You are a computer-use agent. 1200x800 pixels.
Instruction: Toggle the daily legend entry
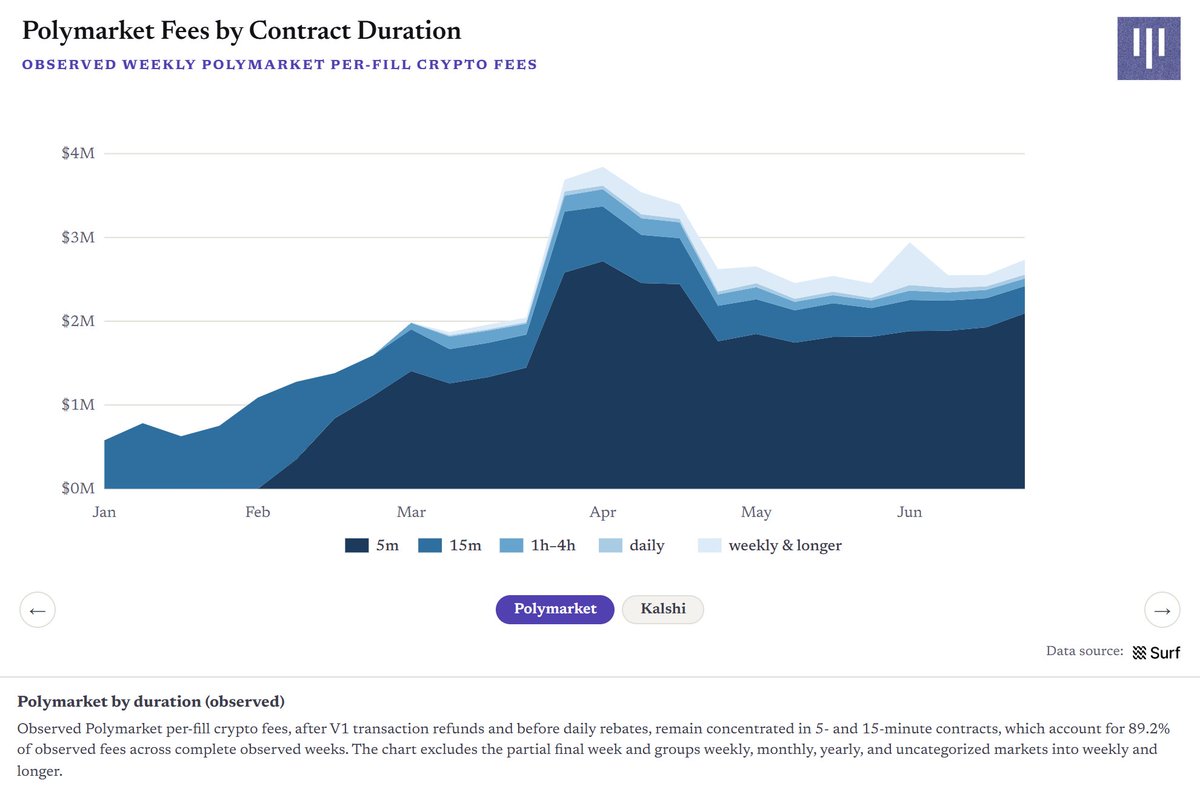pos(631,546)
